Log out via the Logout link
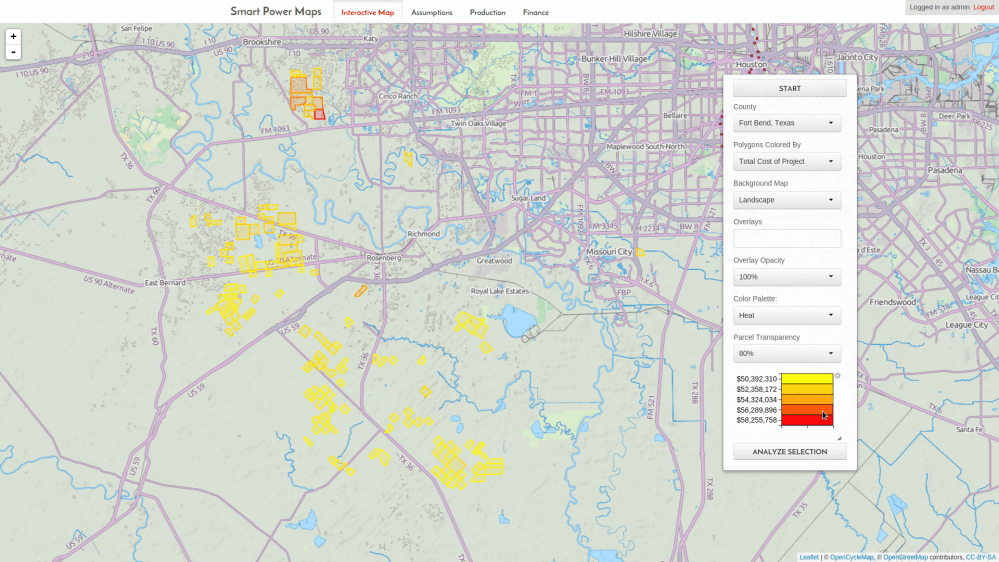Image resolution: width=999 pixels, height=562 pixels. point(983,7)
